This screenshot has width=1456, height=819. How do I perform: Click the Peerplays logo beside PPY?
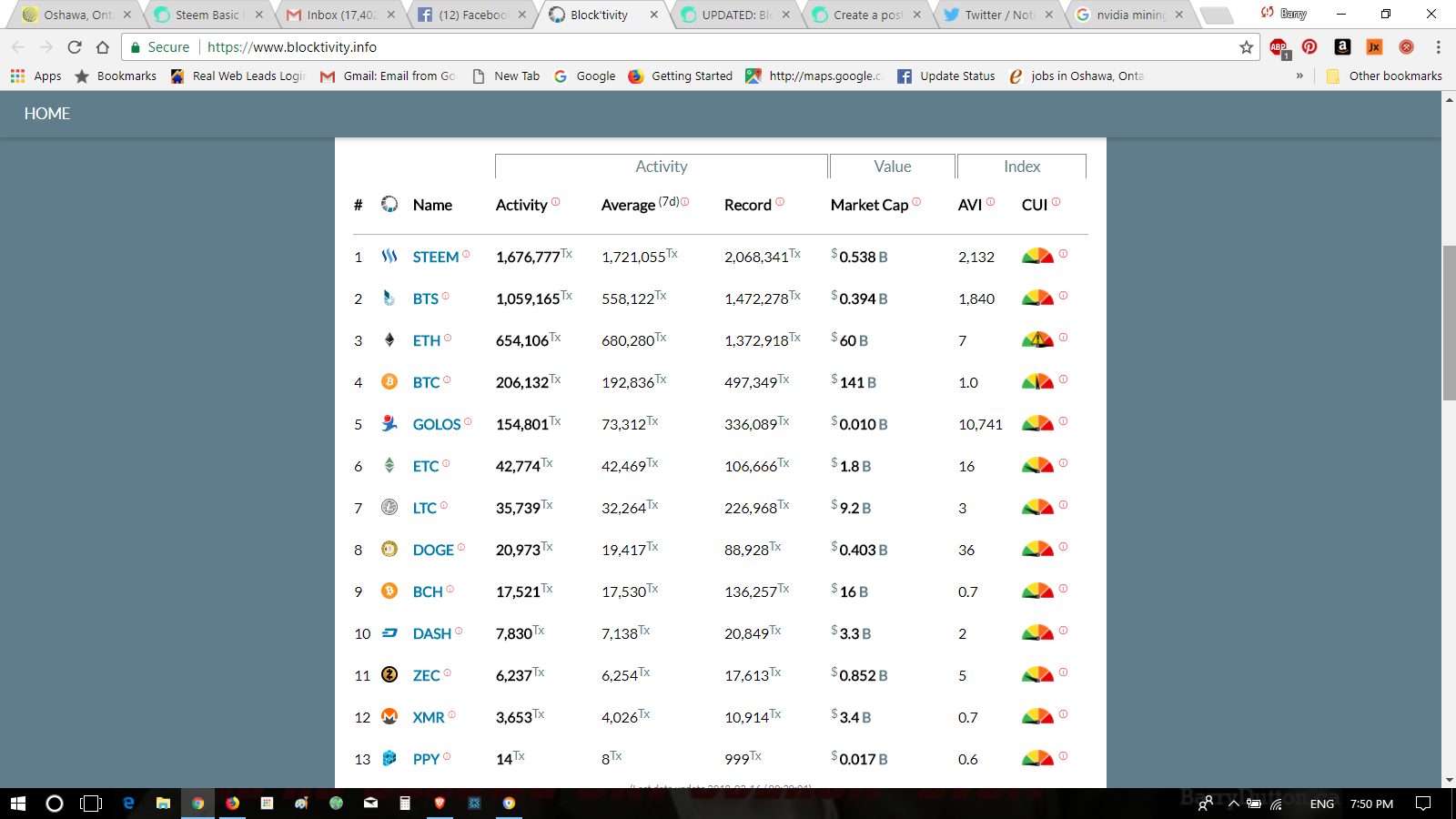pyautogui.click(x=389, y=758)
